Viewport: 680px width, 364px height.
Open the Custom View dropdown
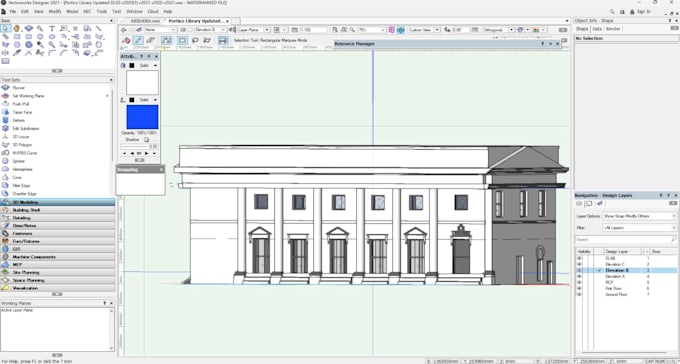pos(424,30)
